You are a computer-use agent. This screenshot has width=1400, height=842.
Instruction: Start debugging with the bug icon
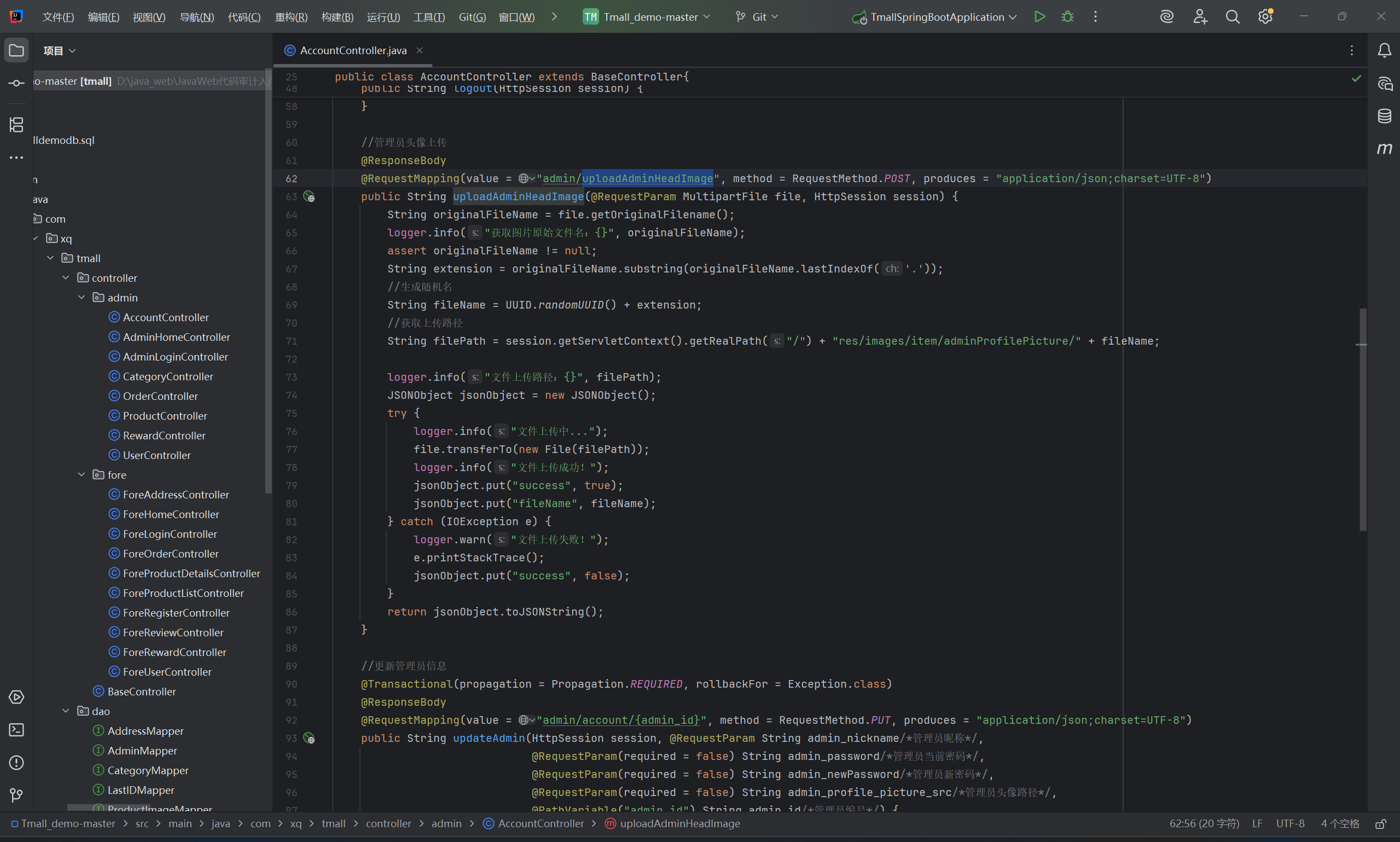[x=1067, y=17]
